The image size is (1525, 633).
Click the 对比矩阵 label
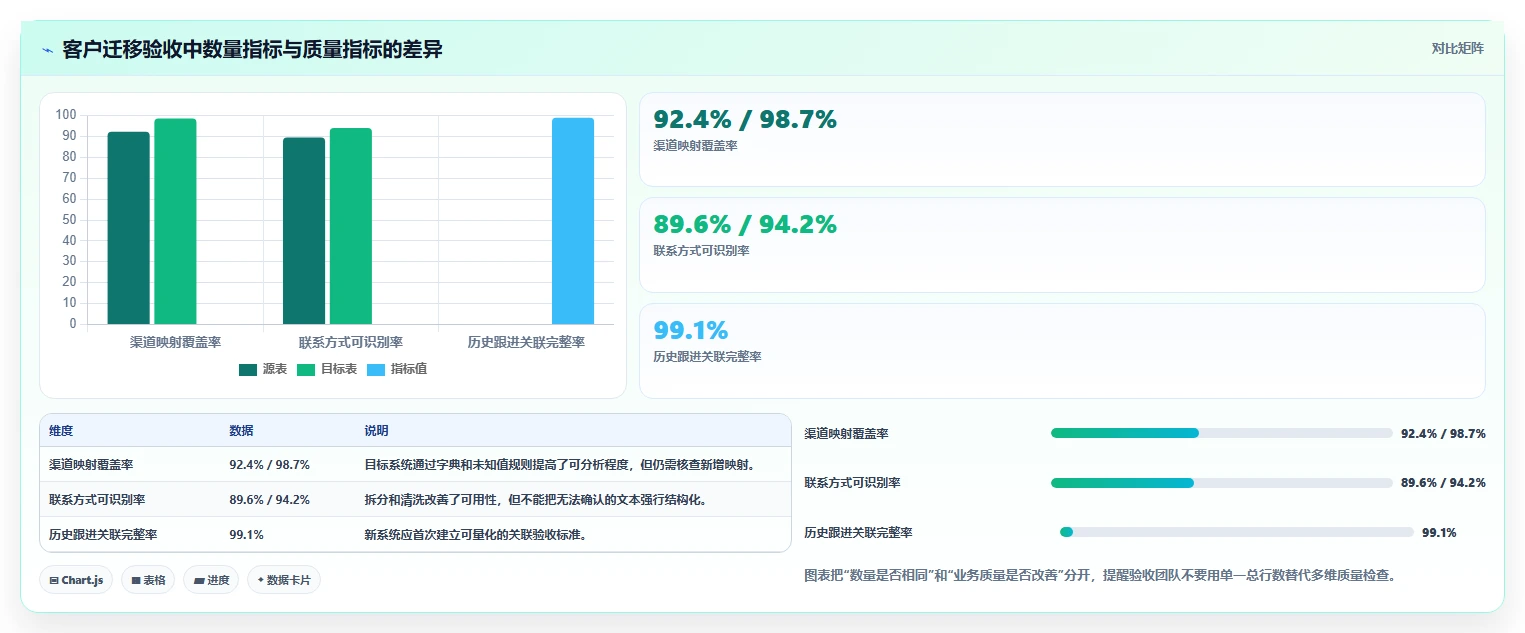point(1457,48)
